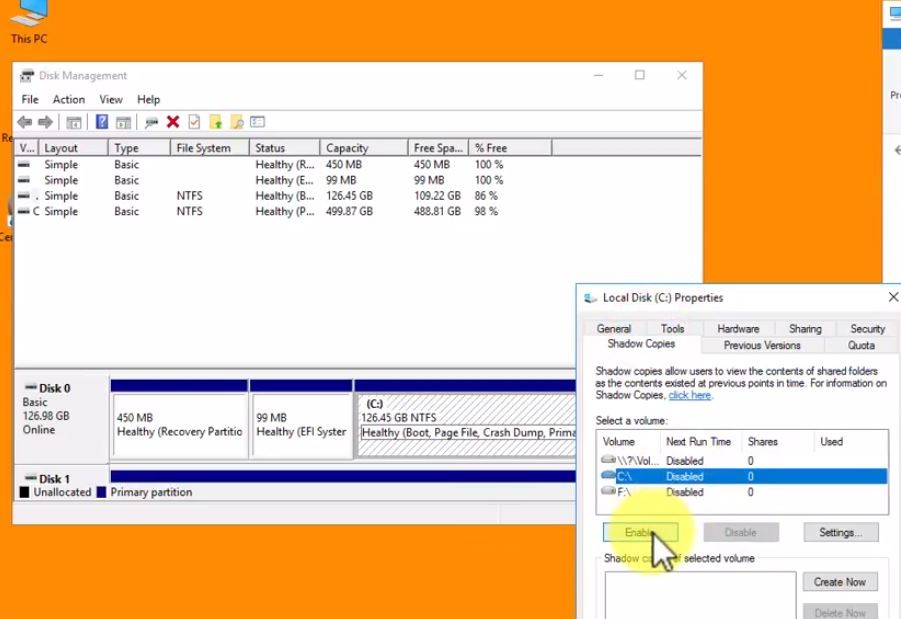The height and width of the screenshot is (619, 901).
Task: Click the Create Now button
Action: 839,582
